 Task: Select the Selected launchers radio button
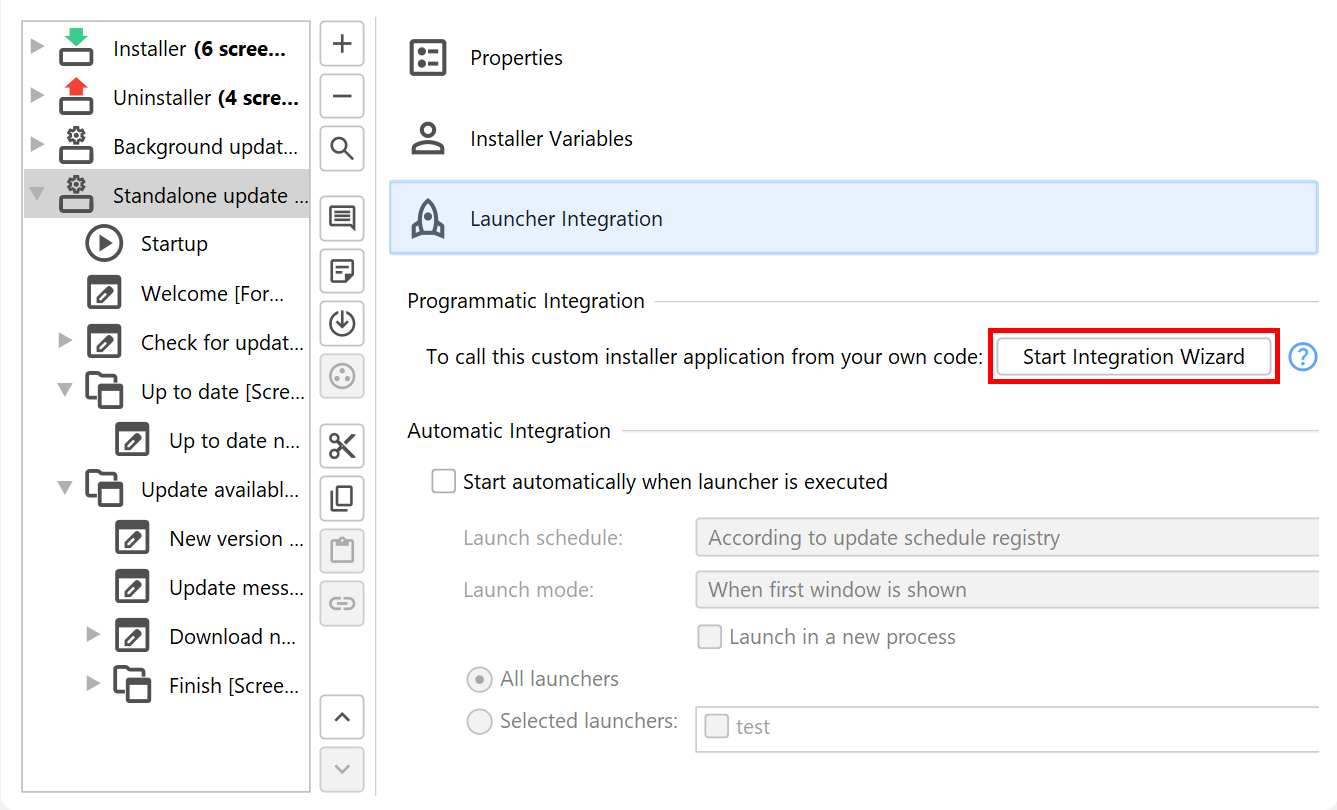pyautogui.click(x=480, y=721)
